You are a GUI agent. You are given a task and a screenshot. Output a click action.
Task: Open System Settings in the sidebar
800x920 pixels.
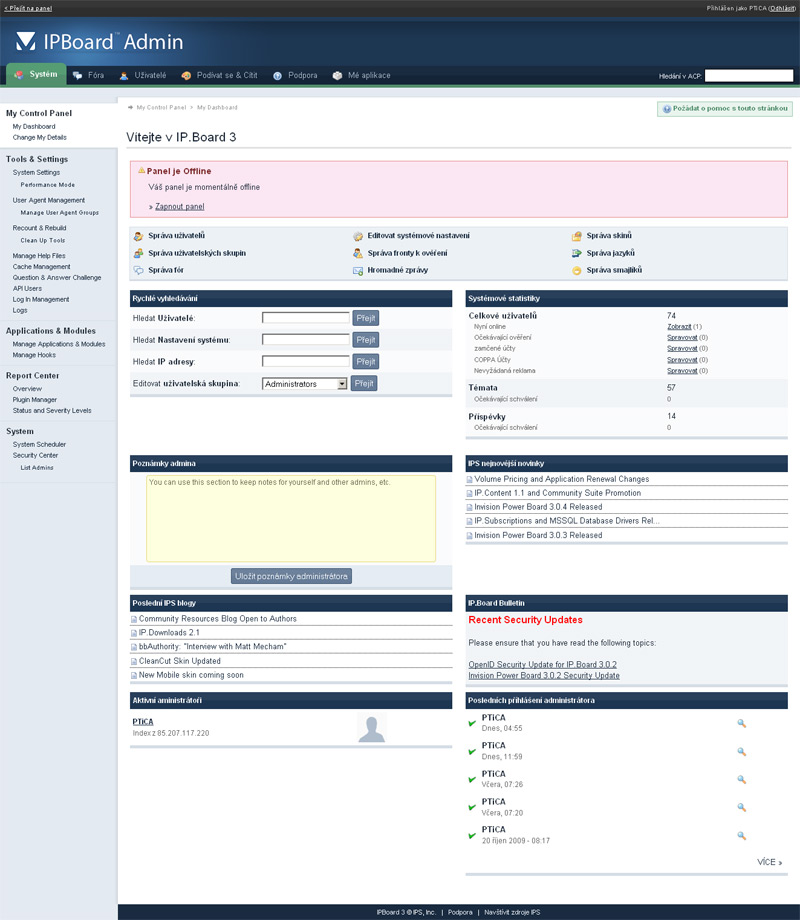(36, 172)
